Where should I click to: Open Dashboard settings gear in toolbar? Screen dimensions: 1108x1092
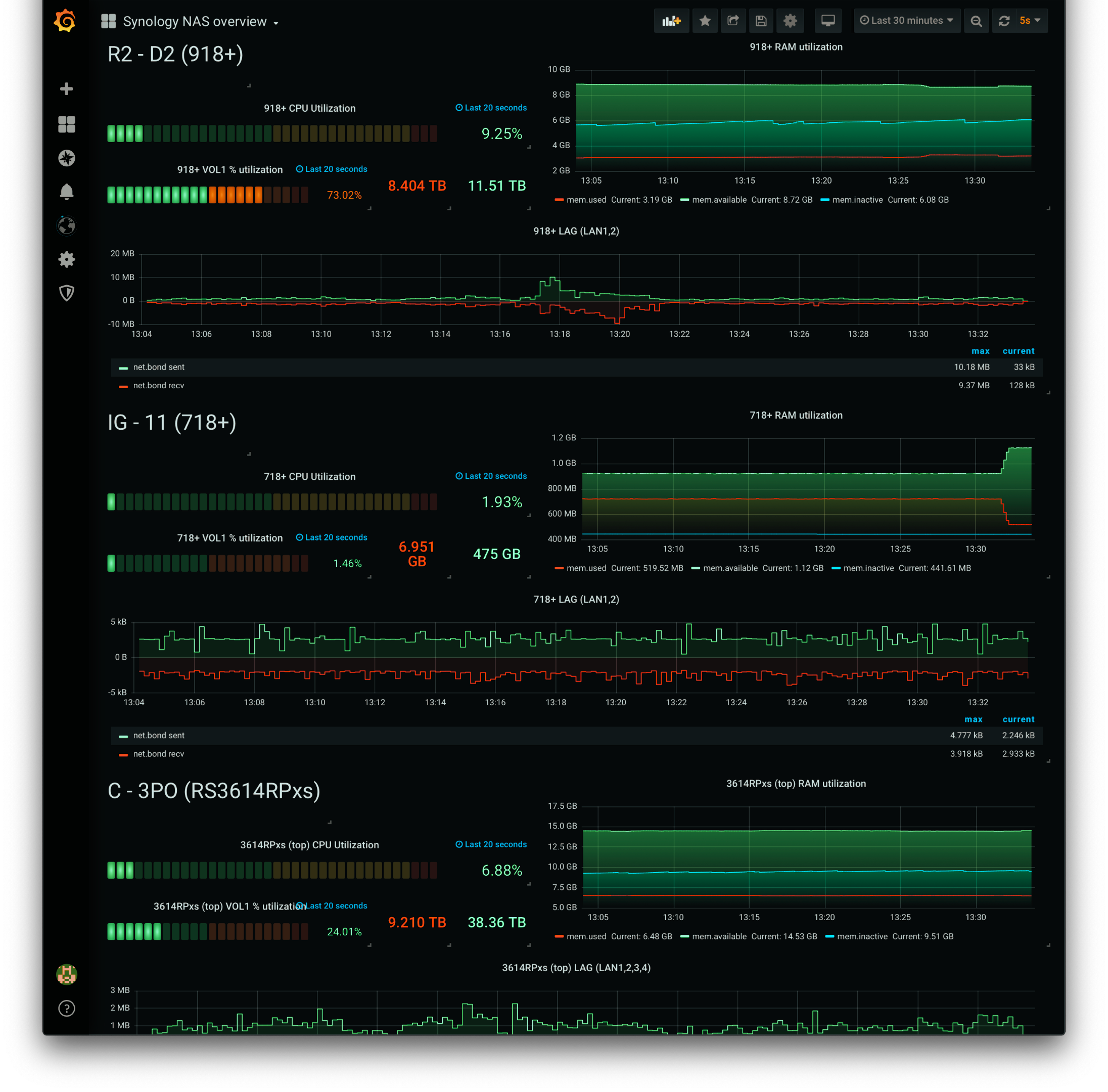tap(790, 21)
